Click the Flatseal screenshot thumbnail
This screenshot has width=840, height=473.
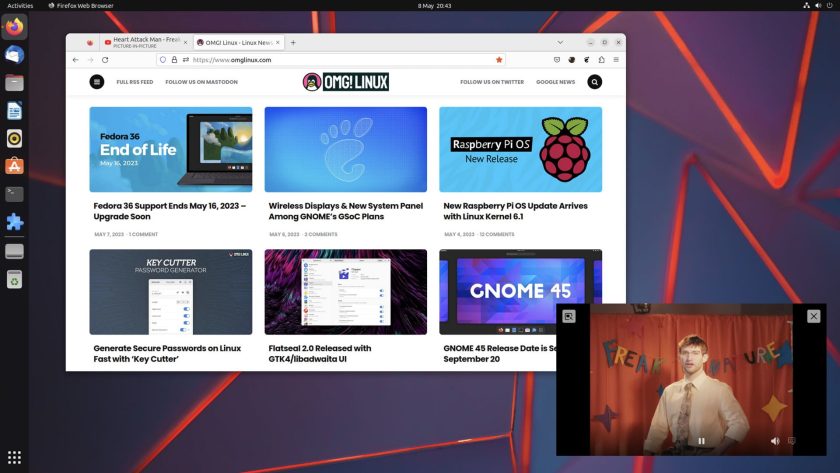tap(346, 292)
